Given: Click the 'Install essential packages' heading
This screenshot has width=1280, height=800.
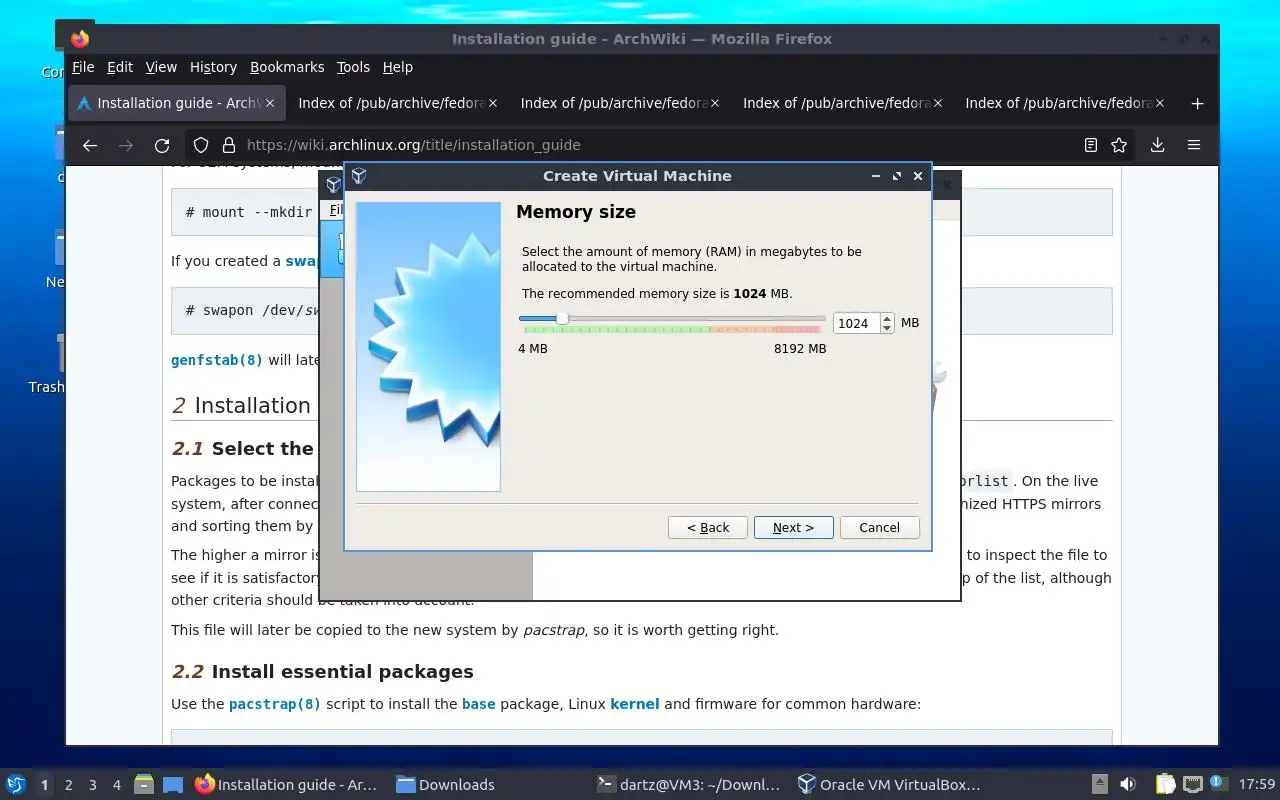Looking at the screenshot, I should pos(342,672).
